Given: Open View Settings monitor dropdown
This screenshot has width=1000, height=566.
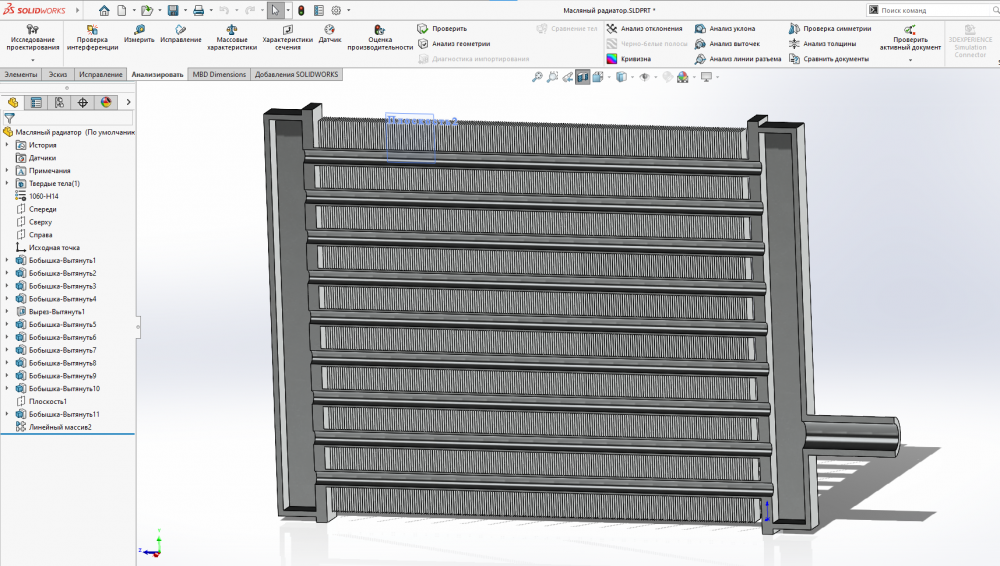Looking at the screenshot, I should 707,77.
